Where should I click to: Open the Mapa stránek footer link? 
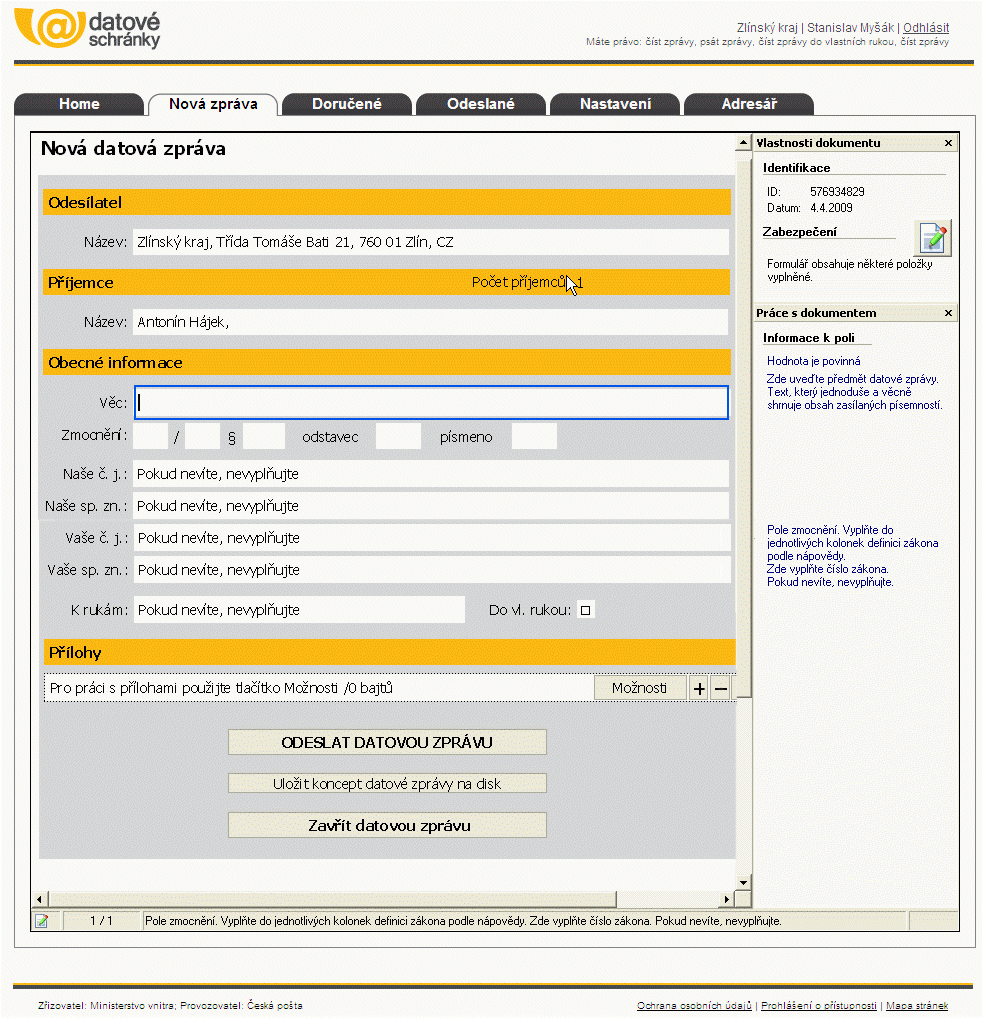click(917, 1005)
